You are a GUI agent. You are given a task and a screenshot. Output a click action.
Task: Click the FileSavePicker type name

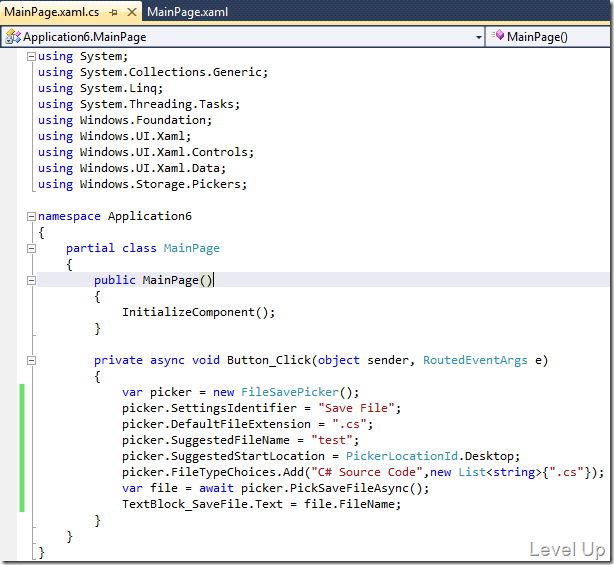pyautogui.click(x=290, y=392)
